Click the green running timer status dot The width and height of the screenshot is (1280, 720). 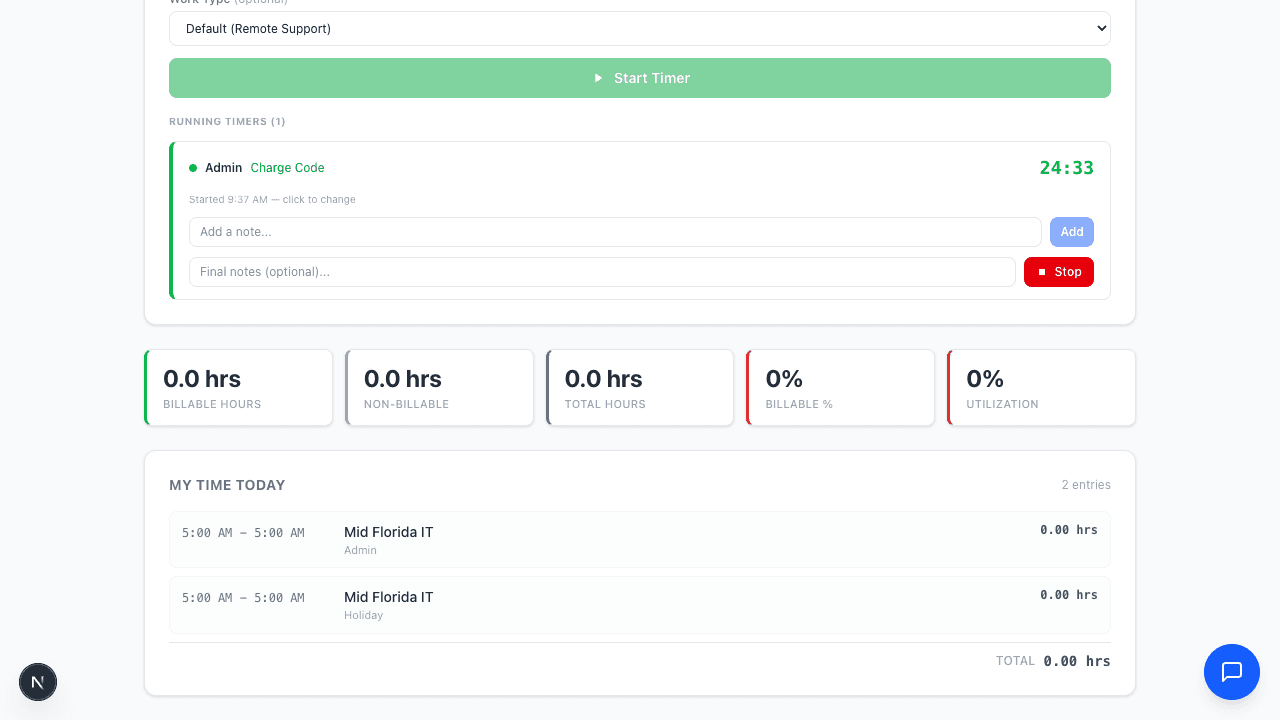point(193,167)
